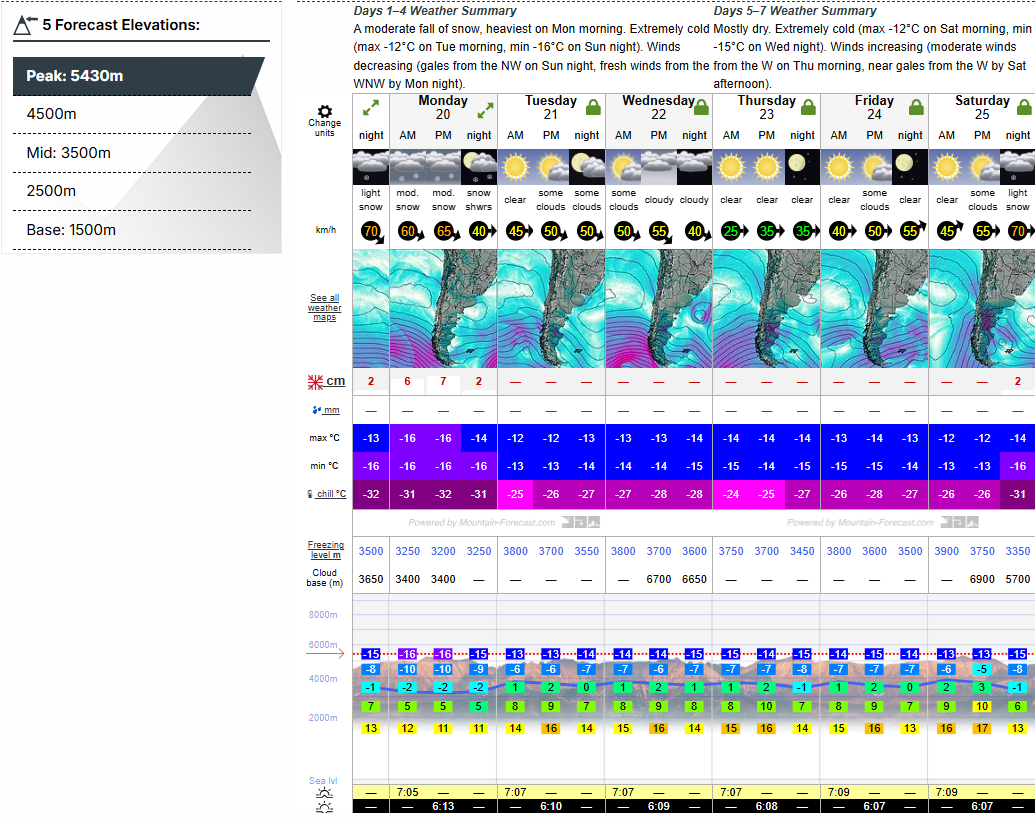Click Days 5–7 Weather Summary heading

coord(795,11)
